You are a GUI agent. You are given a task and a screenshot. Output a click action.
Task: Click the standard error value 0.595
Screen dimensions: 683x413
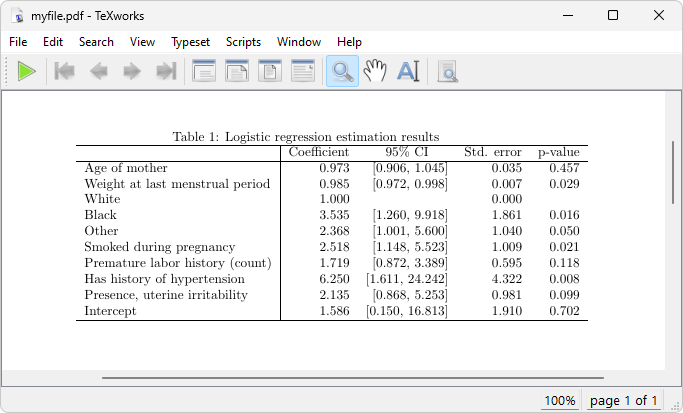(507, 263)
